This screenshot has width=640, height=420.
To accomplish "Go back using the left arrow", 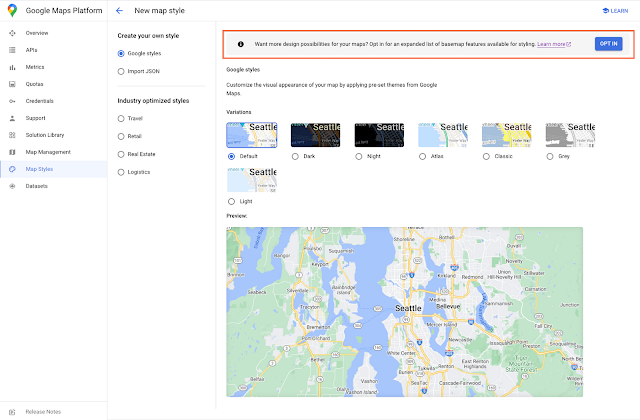I will click(119, 11).
